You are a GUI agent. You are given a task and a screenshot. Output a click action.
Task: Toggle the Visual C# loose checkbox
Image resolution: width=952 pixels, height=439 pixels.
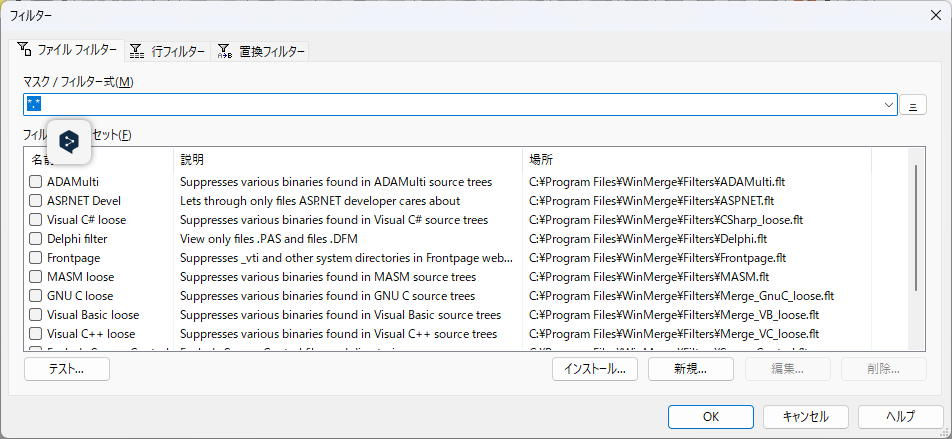coord(35,220)
